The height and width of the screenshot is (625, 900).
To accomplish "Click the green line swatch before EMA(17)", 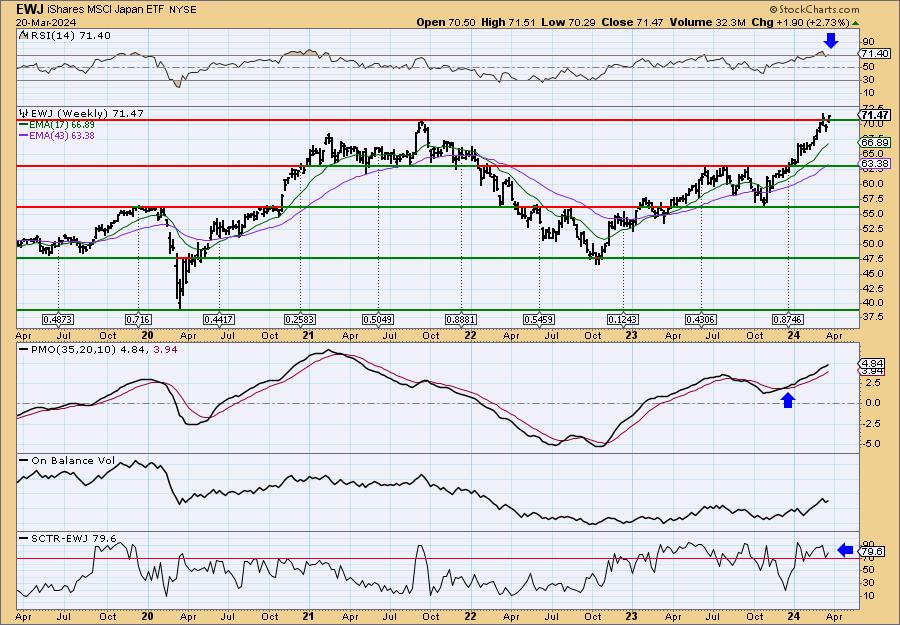I will pos(23,125).
